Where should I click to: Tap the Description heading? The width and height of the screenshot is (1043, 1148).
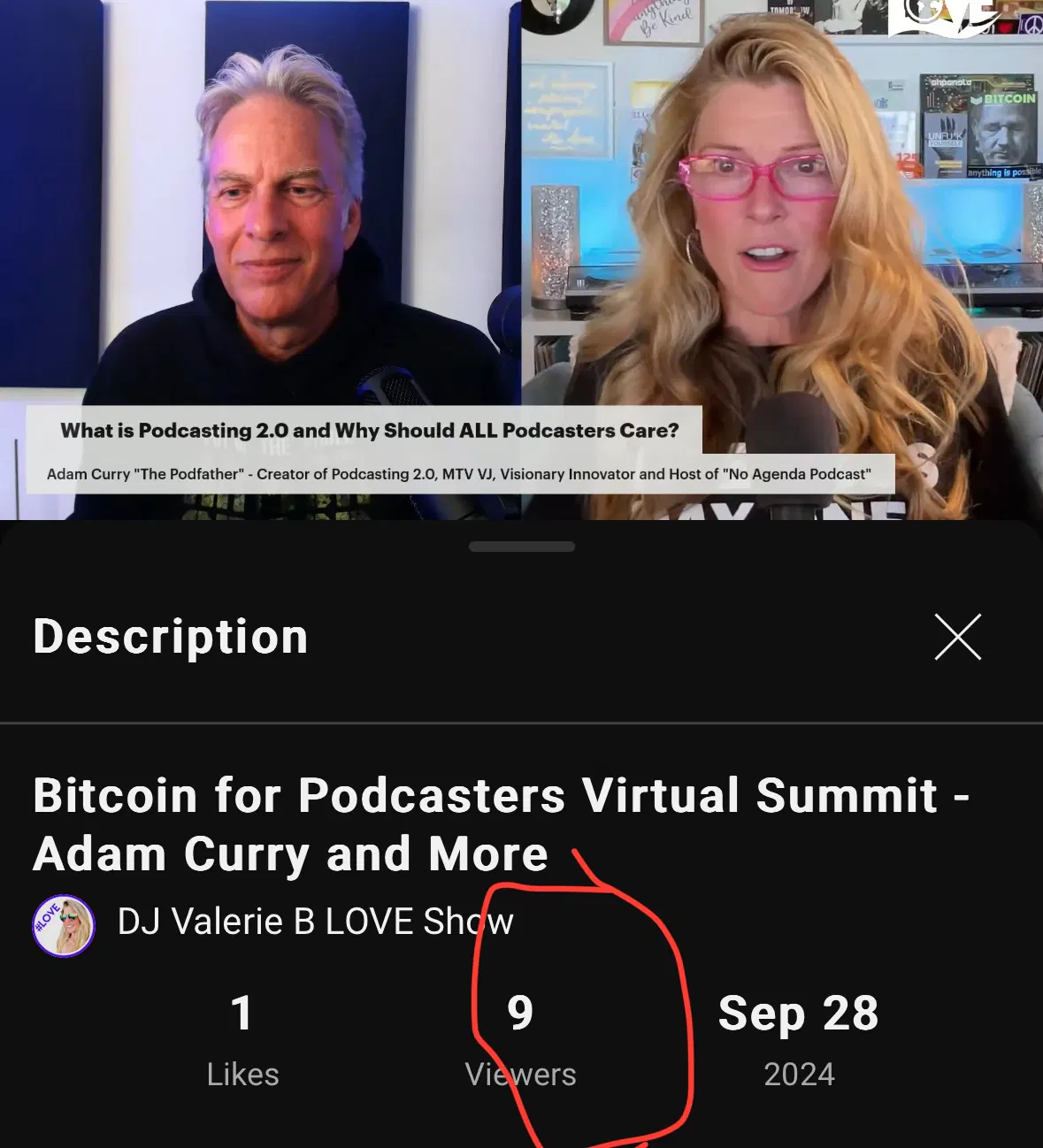tap(171, 637)
